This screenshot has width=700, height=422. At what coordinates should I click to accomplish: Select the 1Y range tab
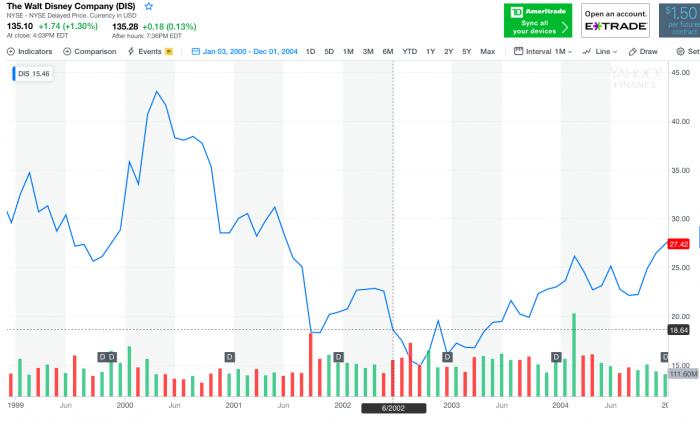(430, 51)
